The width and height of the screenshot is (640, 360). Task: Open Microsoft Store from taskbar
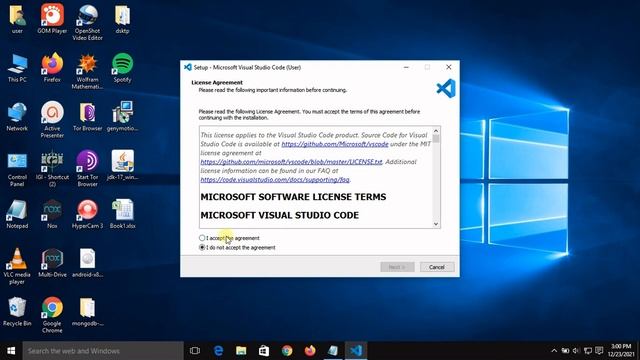tap(264, 351)
